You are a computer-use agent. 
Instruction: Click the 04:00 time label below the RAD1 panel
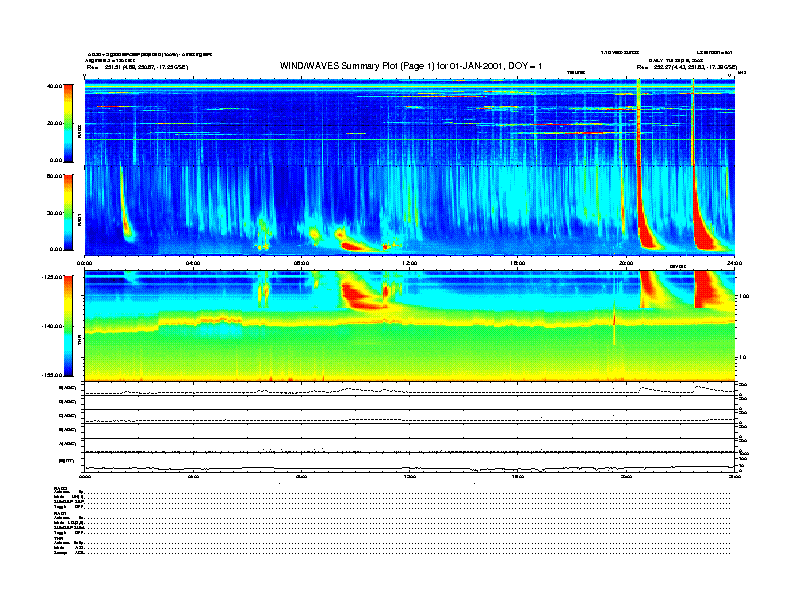point(193,263)
